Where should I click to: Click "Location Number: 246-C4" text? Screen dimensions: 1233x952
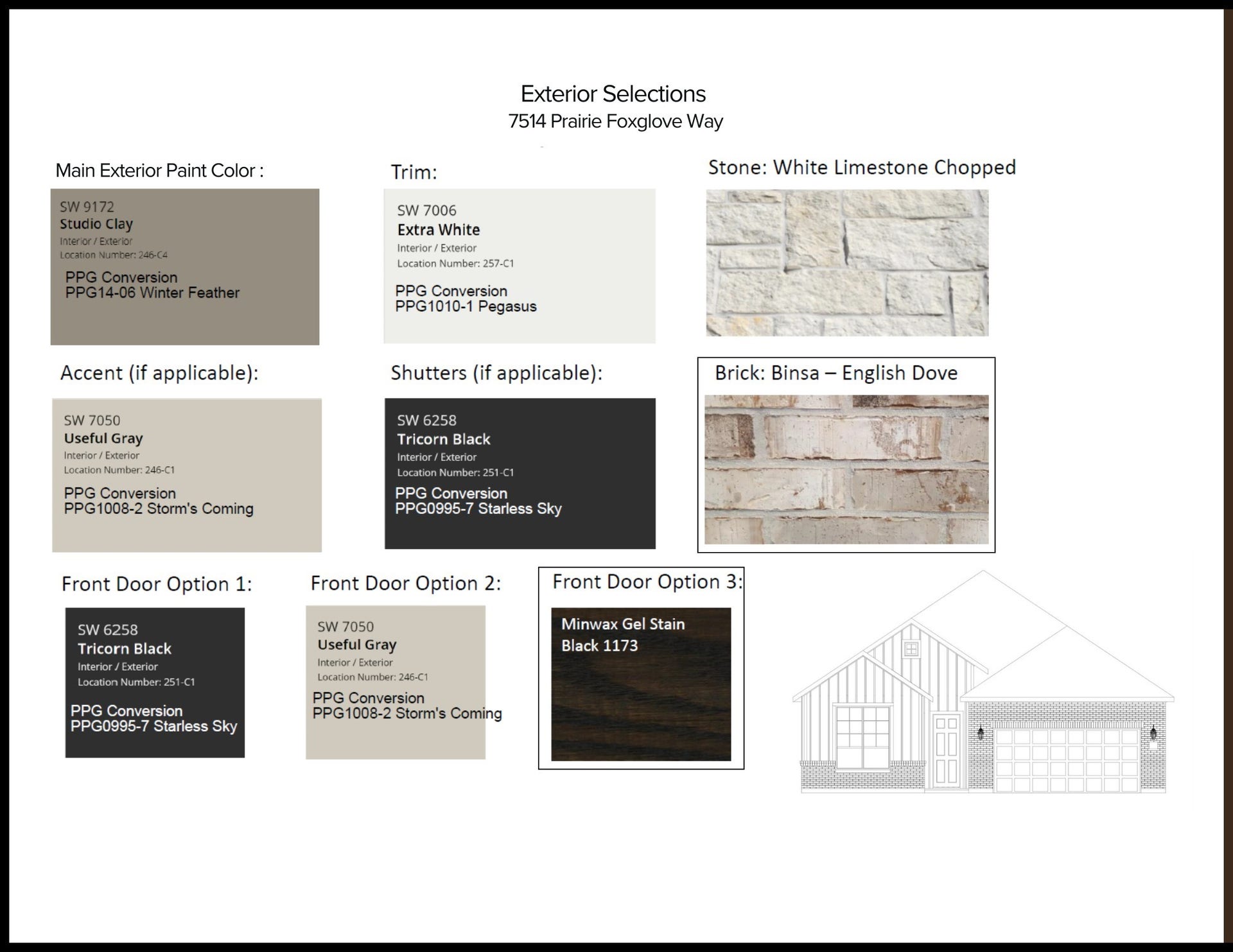click(114, 255)
